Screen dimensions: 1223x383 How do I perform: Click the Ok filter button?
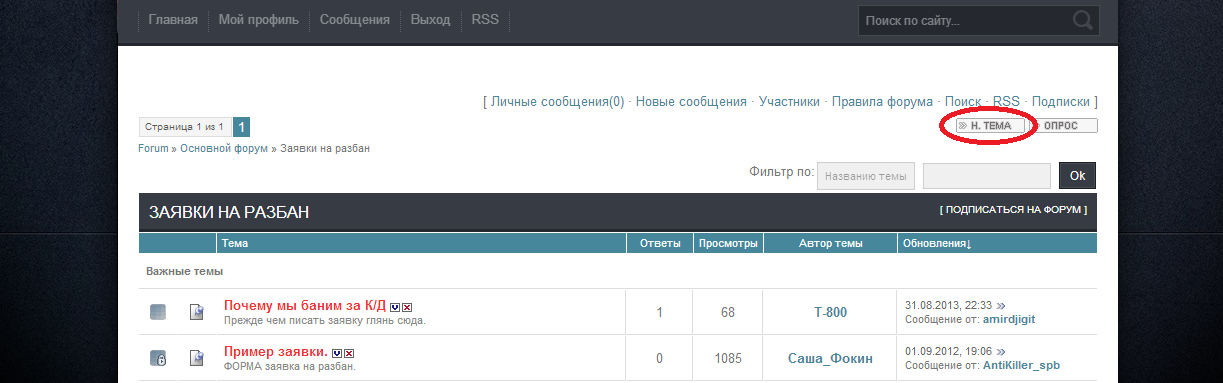(x=1077, y=176)
